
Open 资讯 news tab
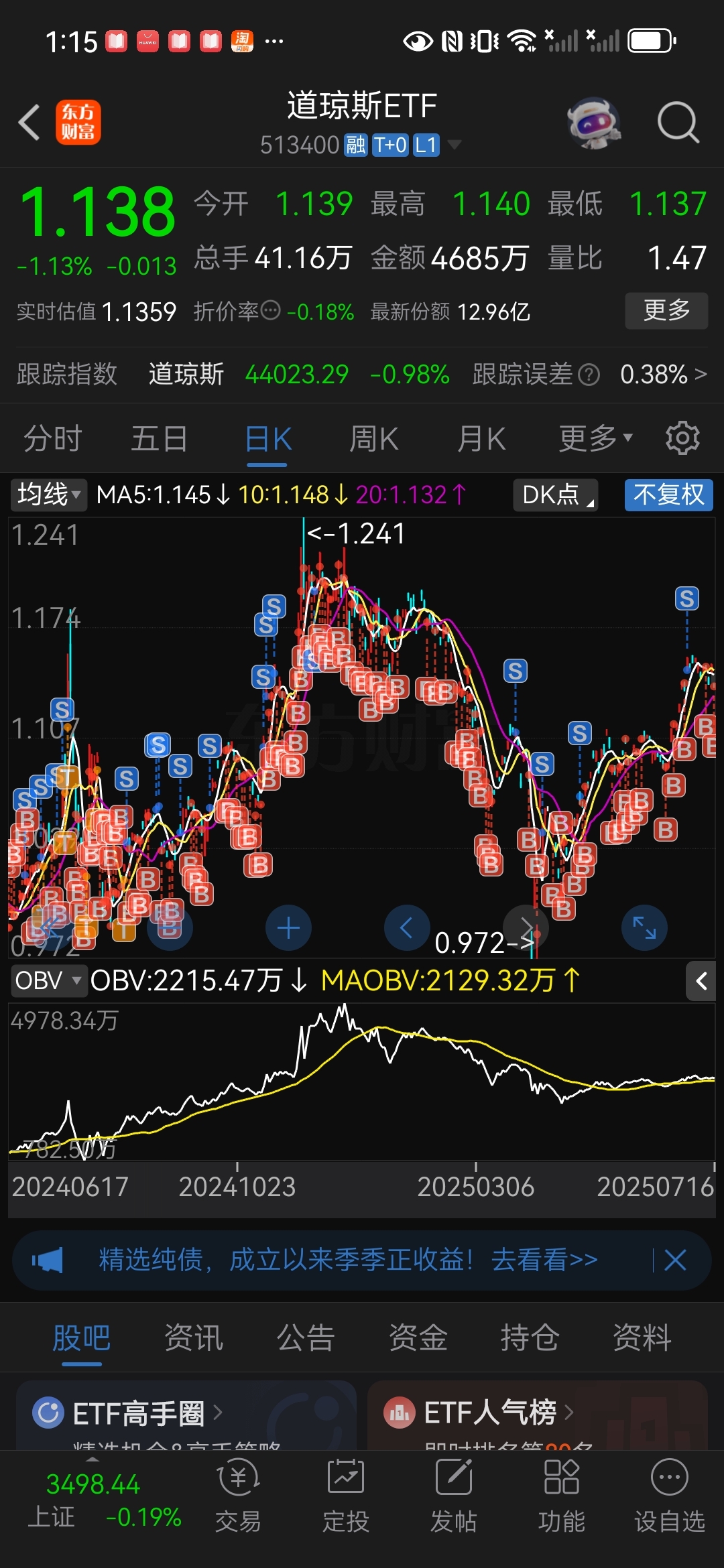[194, 1338]
